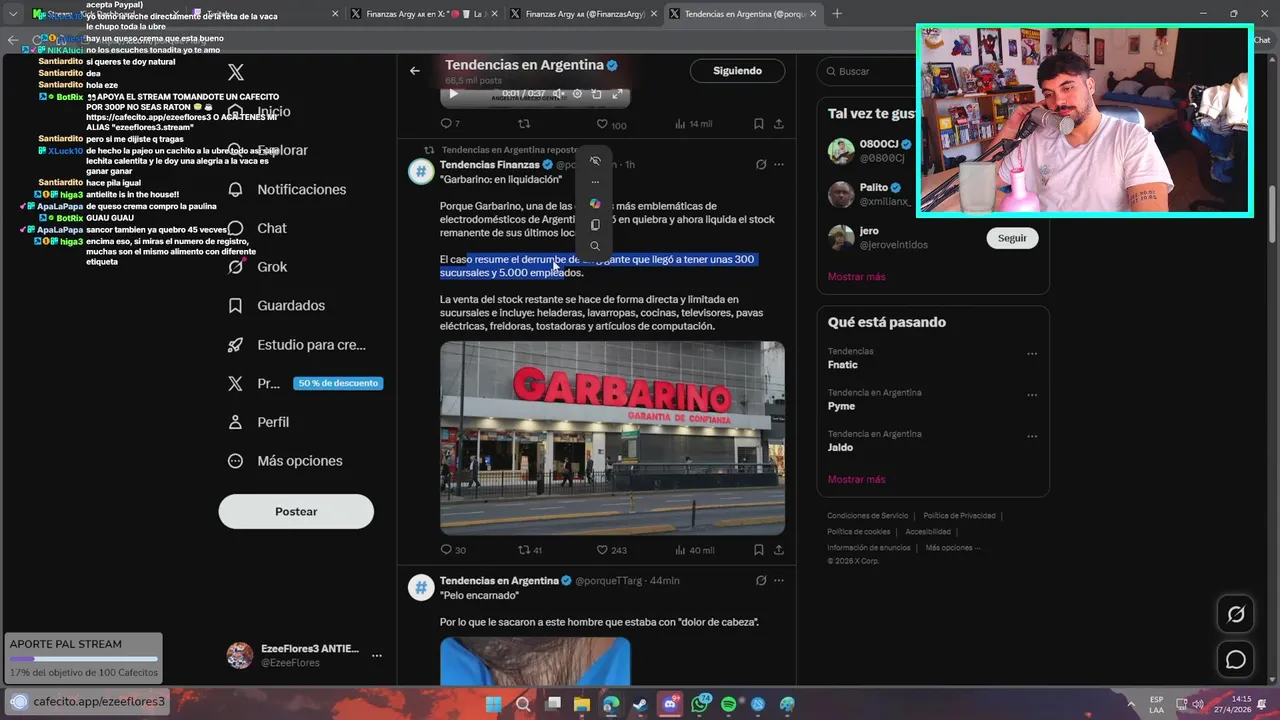Repost the Garbarino post with 41 reposts

click(x=530, y=550)
